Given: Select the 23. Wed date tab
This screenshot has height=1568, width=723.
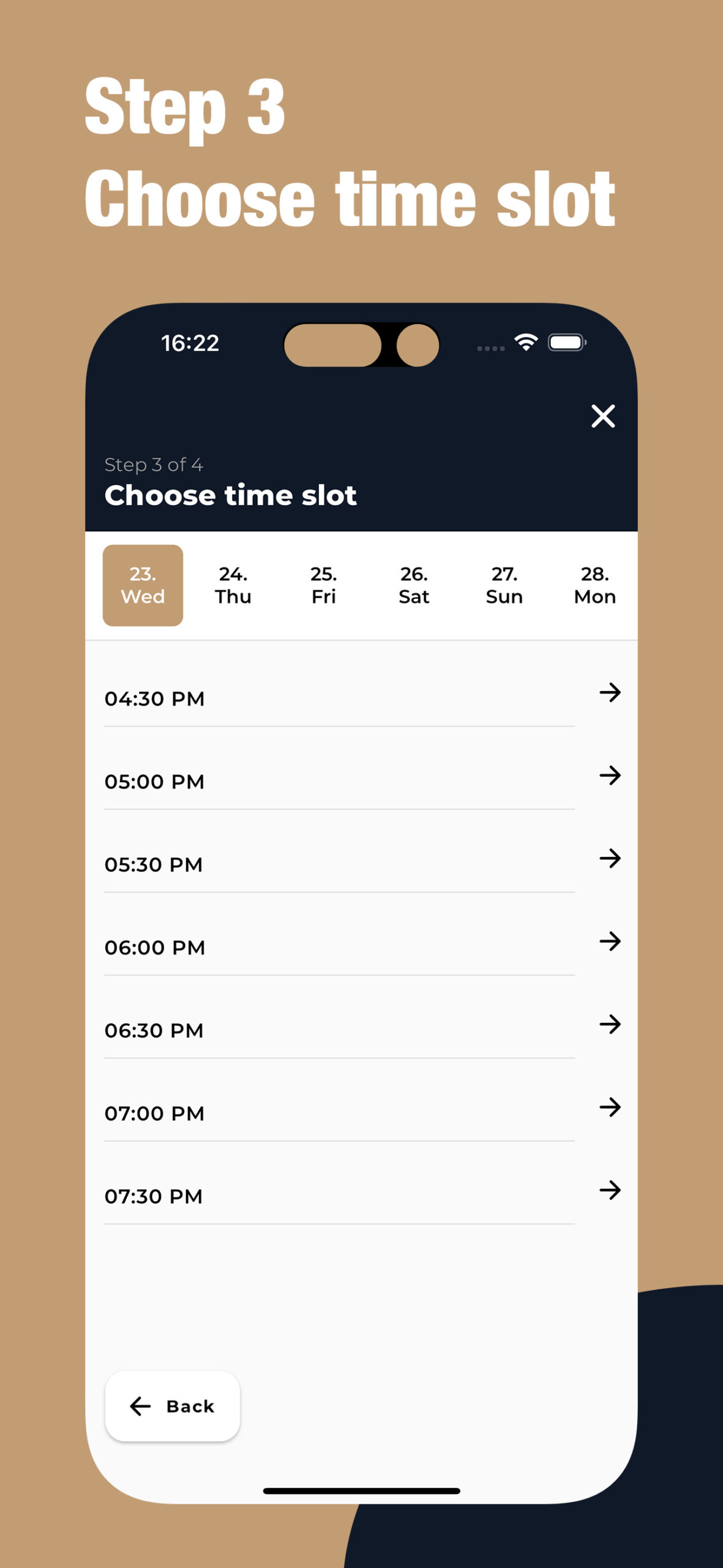Looking at the screenshot, I should 143,585.
